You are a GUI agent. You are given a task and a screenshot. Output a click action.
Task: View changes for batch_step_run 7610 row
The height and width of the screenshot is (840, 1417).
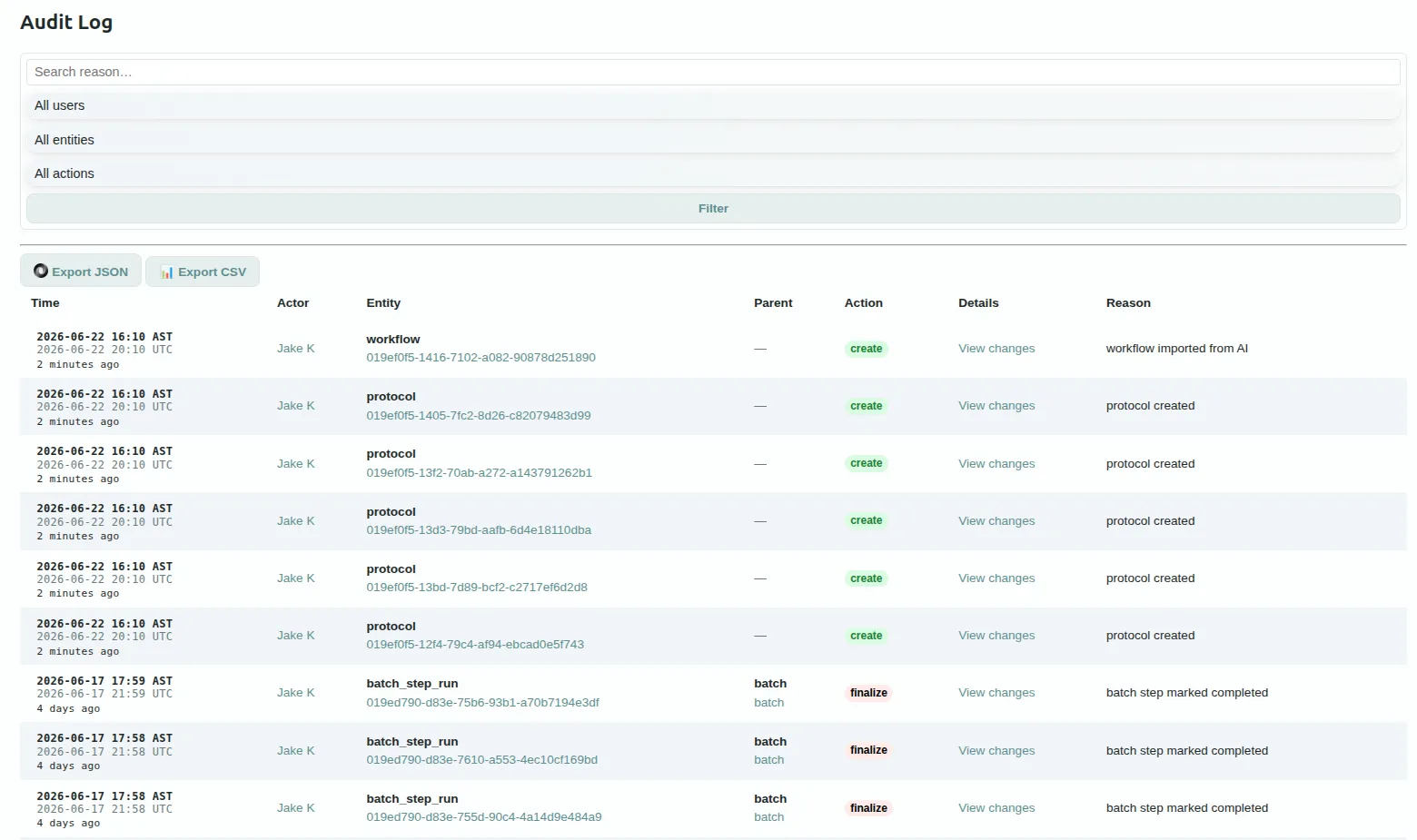[x=996, y=750]
